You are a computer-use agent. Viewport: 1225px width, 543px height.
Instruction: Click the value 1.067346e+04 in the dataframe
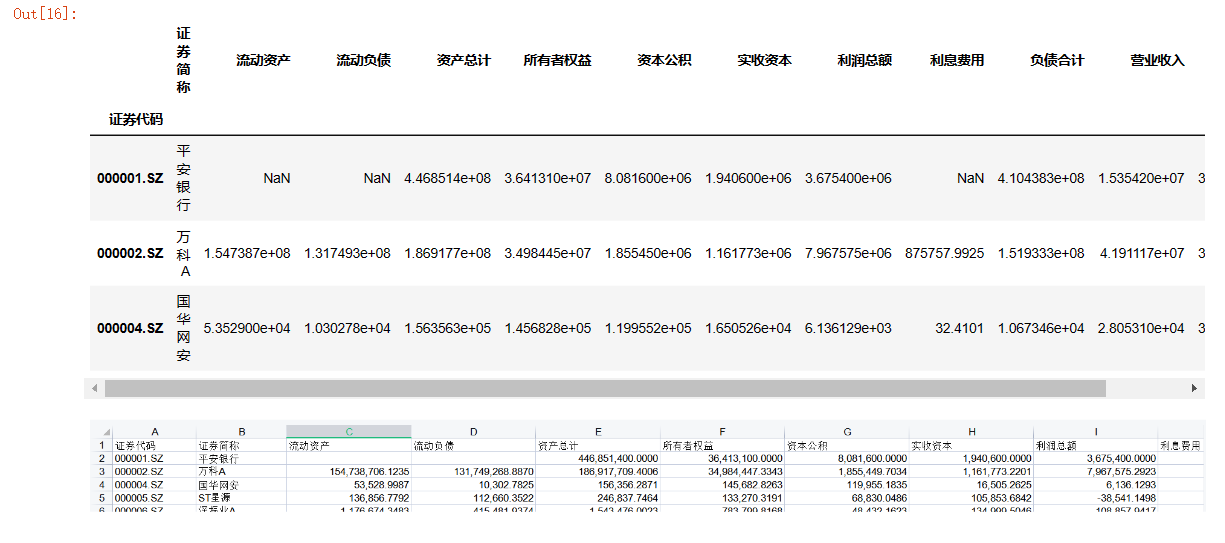(x=1041, y=328)
